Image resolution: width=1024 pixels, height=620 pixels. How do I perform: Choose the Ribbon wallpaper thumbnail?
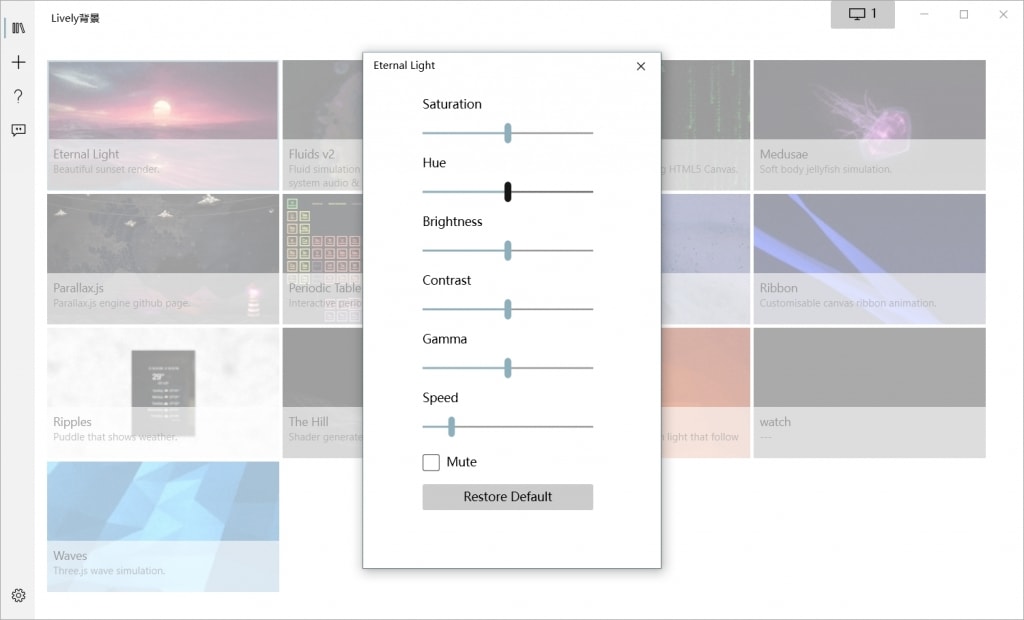[x=868, y=258]
